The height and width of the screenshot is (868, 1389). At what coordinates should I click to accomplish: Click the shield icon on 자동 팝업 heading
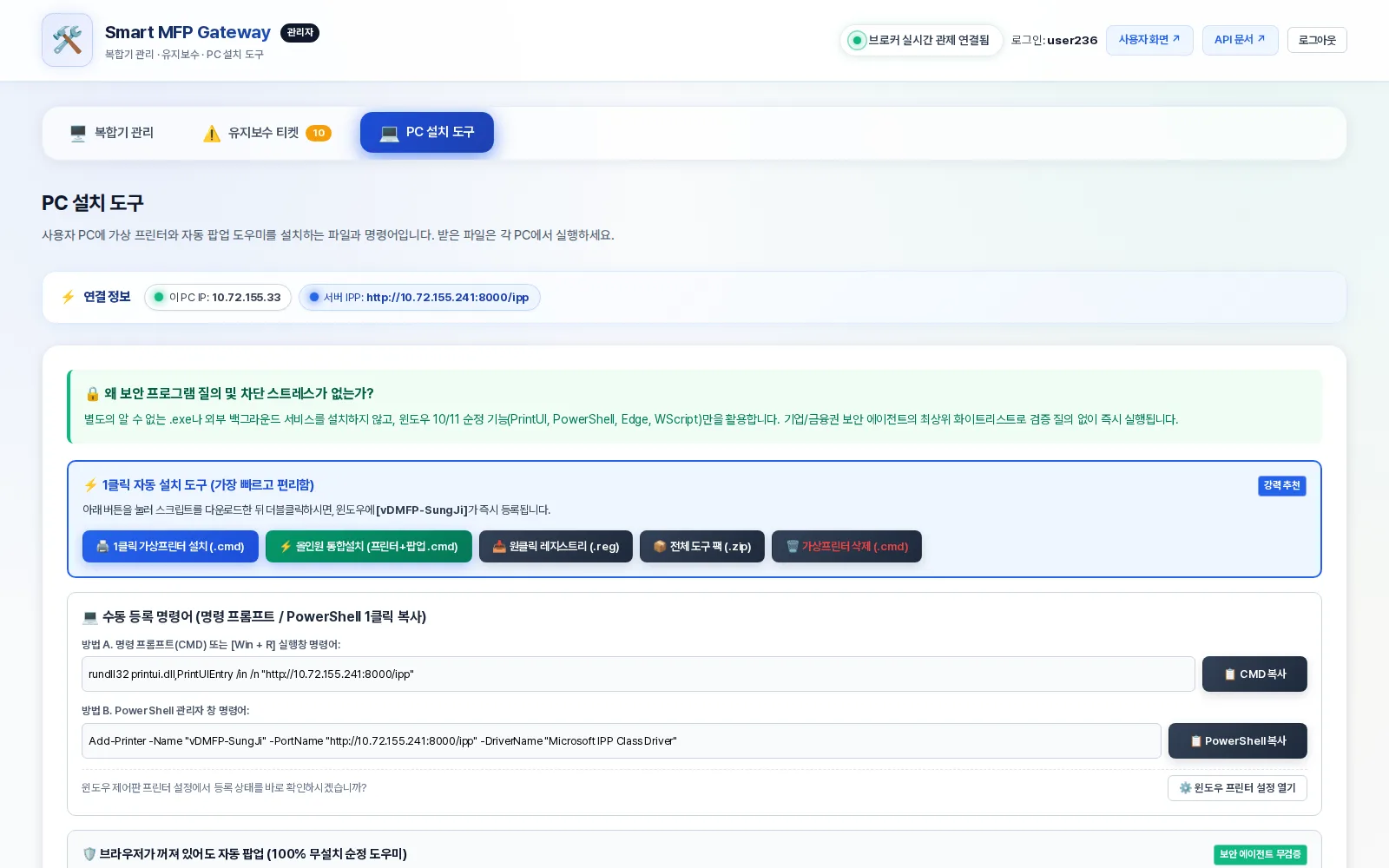click(x=89, y=854)
